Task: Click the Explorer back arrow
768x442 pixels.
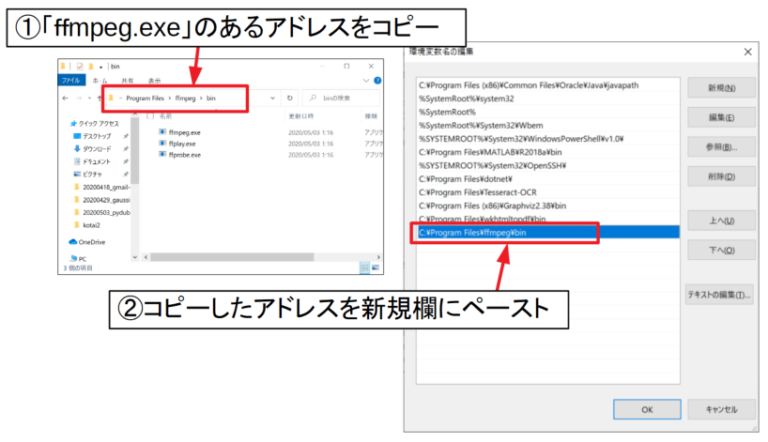Action: coord(66,98)
